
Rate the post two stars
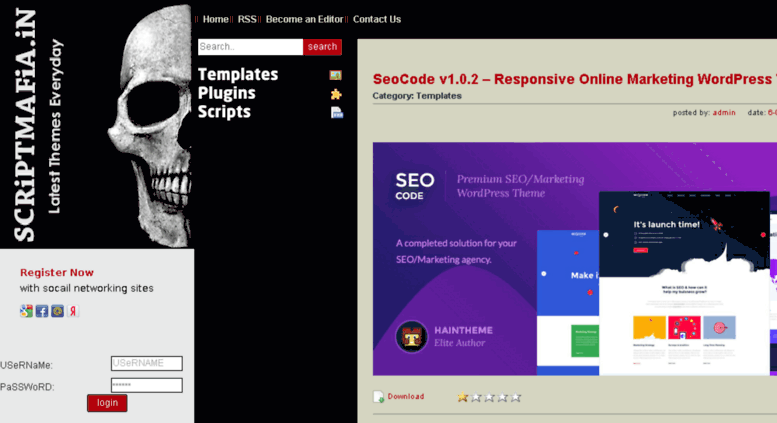[x=476, y=397]
